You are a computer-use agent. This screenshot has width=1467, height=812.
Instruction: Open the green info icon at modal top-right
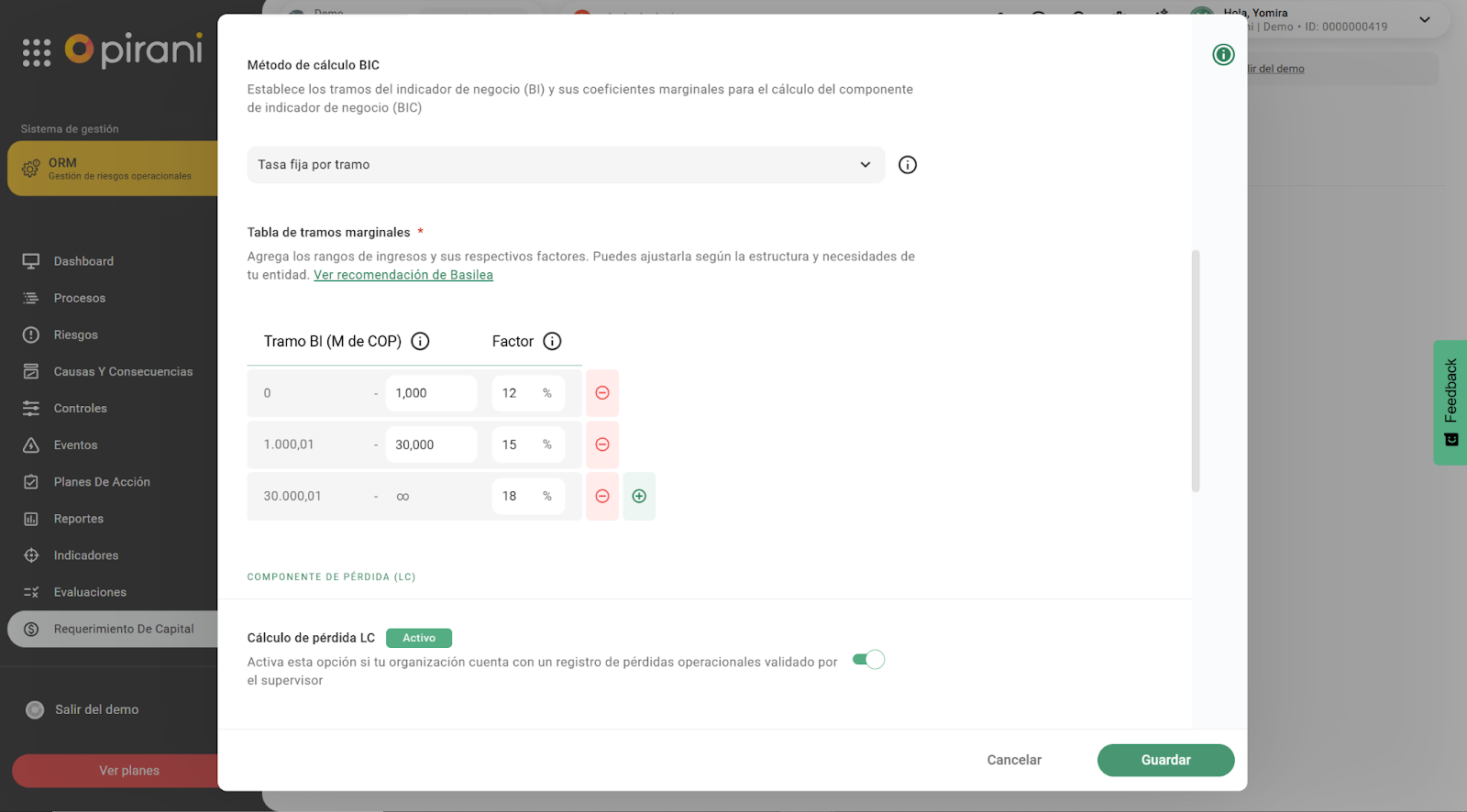tap(1223, 55)
